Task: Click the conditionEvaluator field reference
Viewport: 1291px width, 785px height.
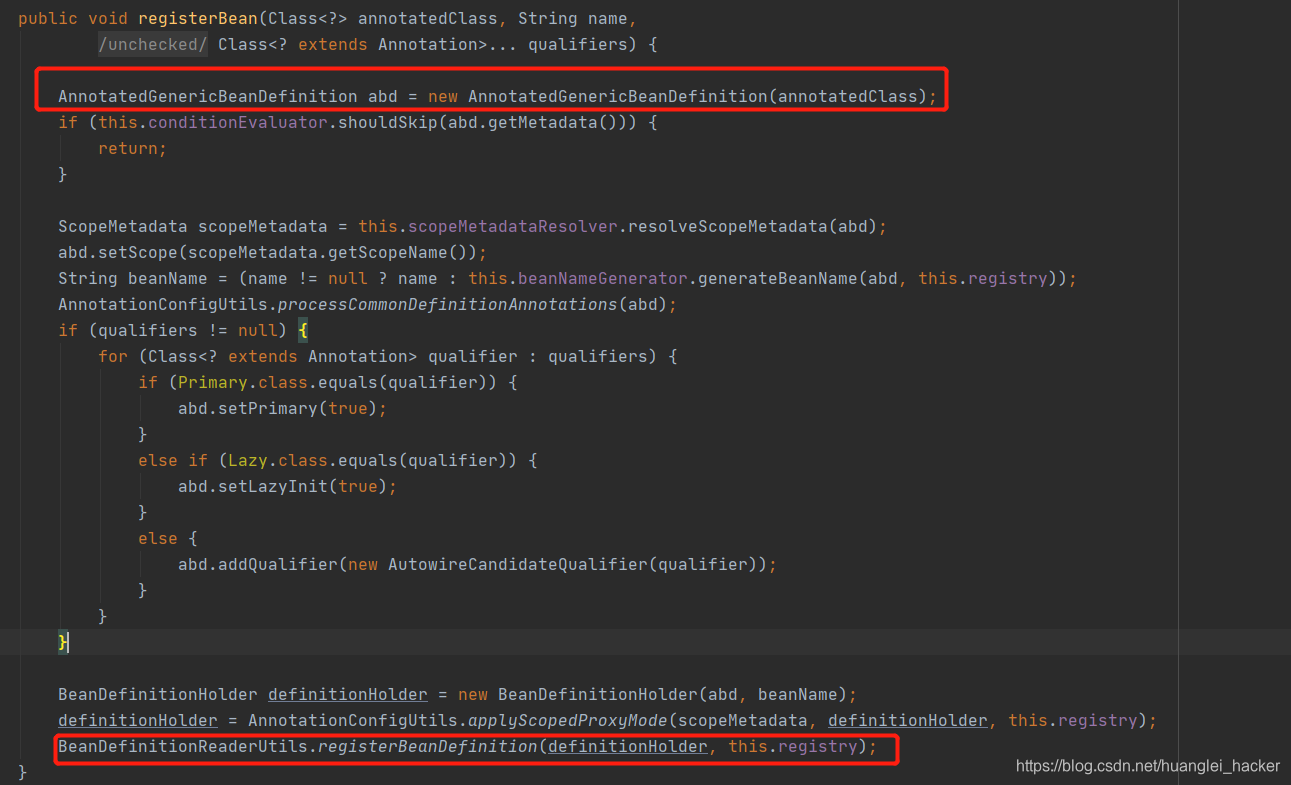Action: click(238, 122)
